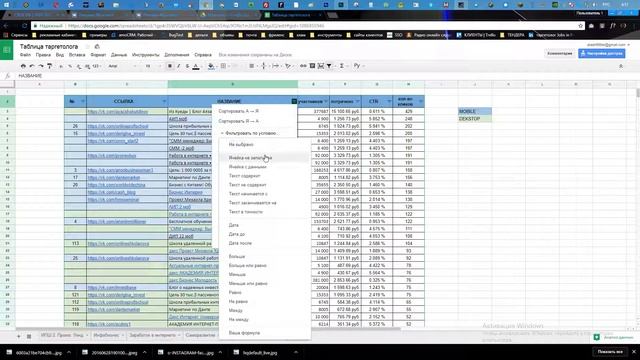Open the filter dropdown on НАЗВАНИЕ header

tap(294, 101)
